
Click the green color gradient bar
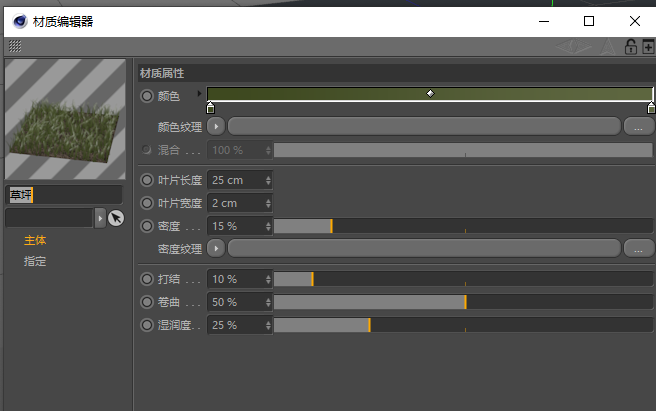[430, 94]
